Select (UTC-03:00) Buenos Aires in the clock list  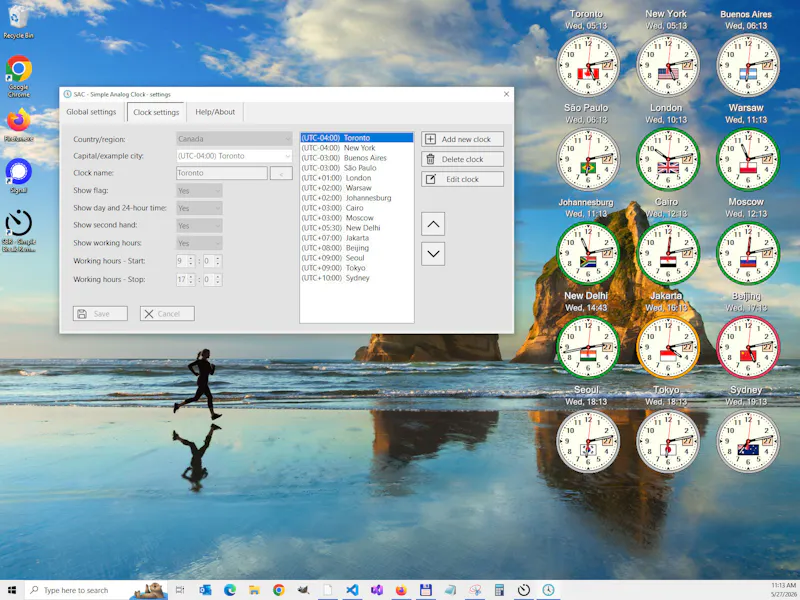(x=357, y=158)
